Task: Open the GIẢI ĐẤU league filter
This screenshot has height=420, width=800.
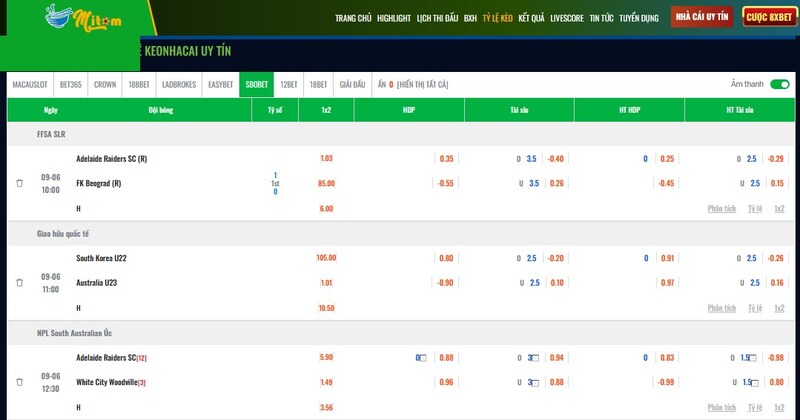Action: 353,85
